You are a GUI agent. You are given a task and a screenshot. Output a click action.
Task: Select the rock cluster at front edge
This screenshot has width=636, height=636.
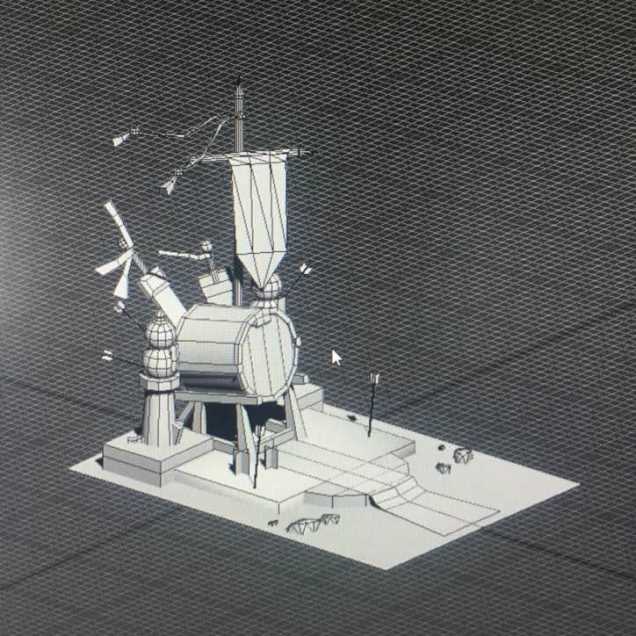tap(306, 523)
